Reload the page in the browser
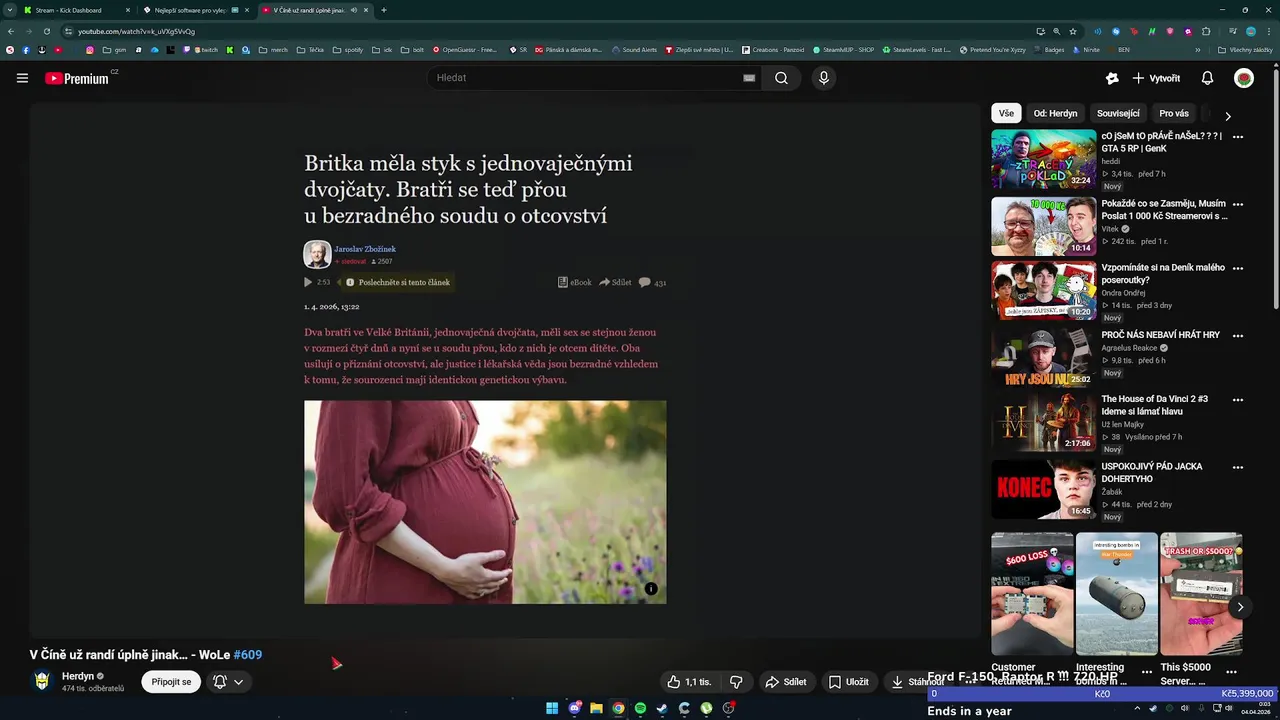The image size is (1280, 720). click(x=46, y=31)
